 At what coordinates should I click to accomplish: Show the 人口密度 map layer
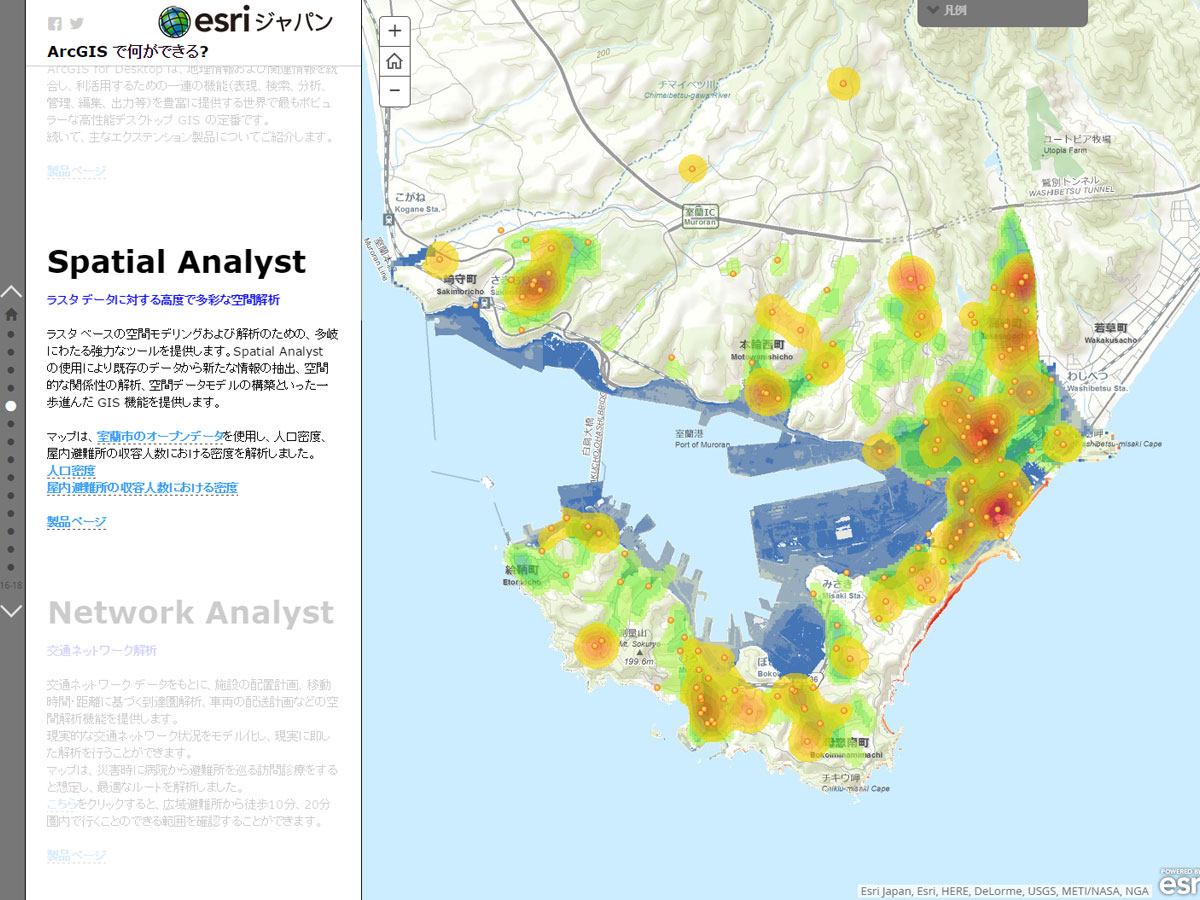71,471
